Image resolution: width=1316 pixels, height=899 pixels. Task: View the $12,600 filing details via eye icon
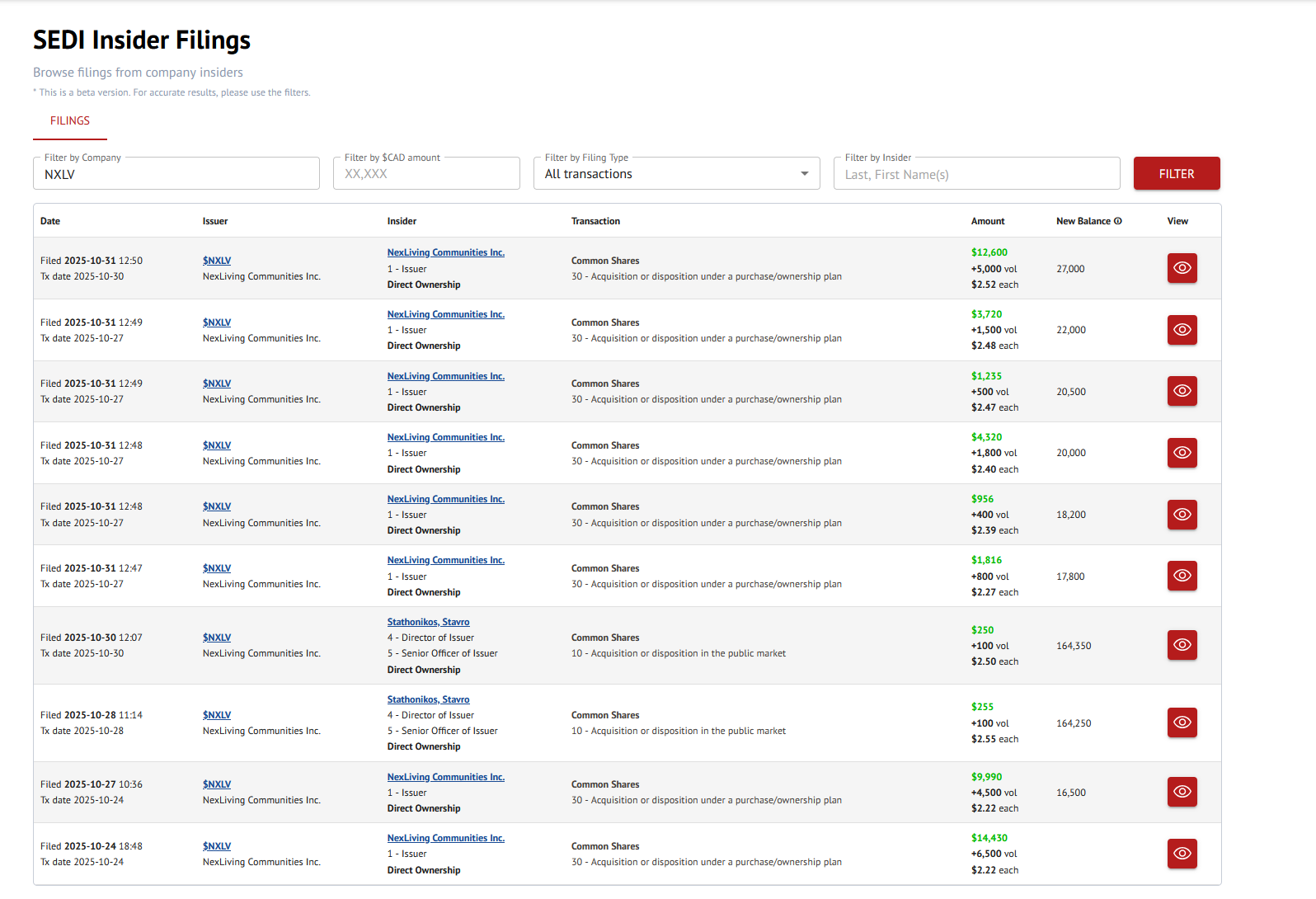[x=1182, y=268]
